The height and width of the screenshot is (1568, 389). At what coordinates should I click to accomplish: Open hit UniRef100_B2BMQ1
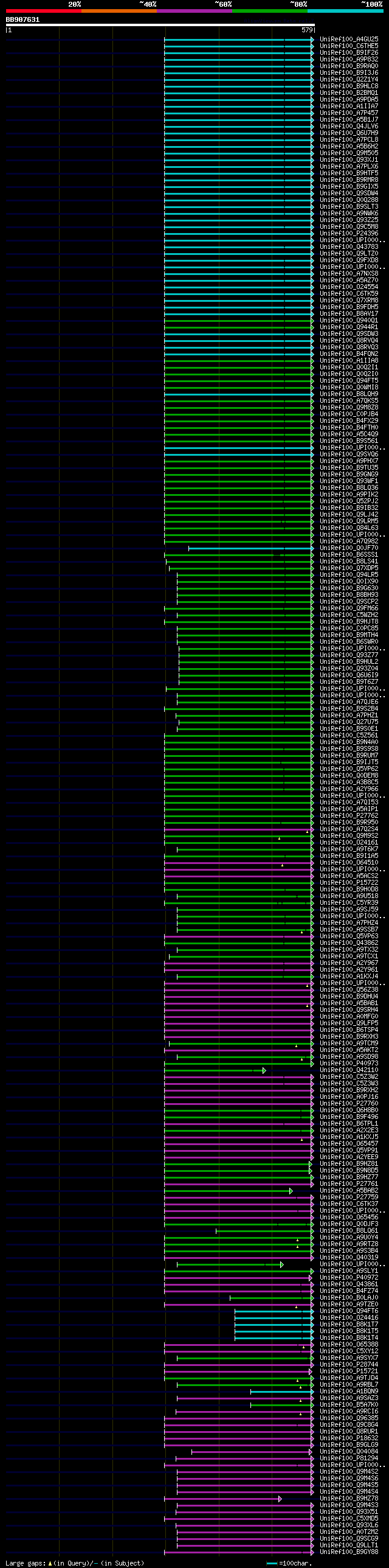[349, 92]
